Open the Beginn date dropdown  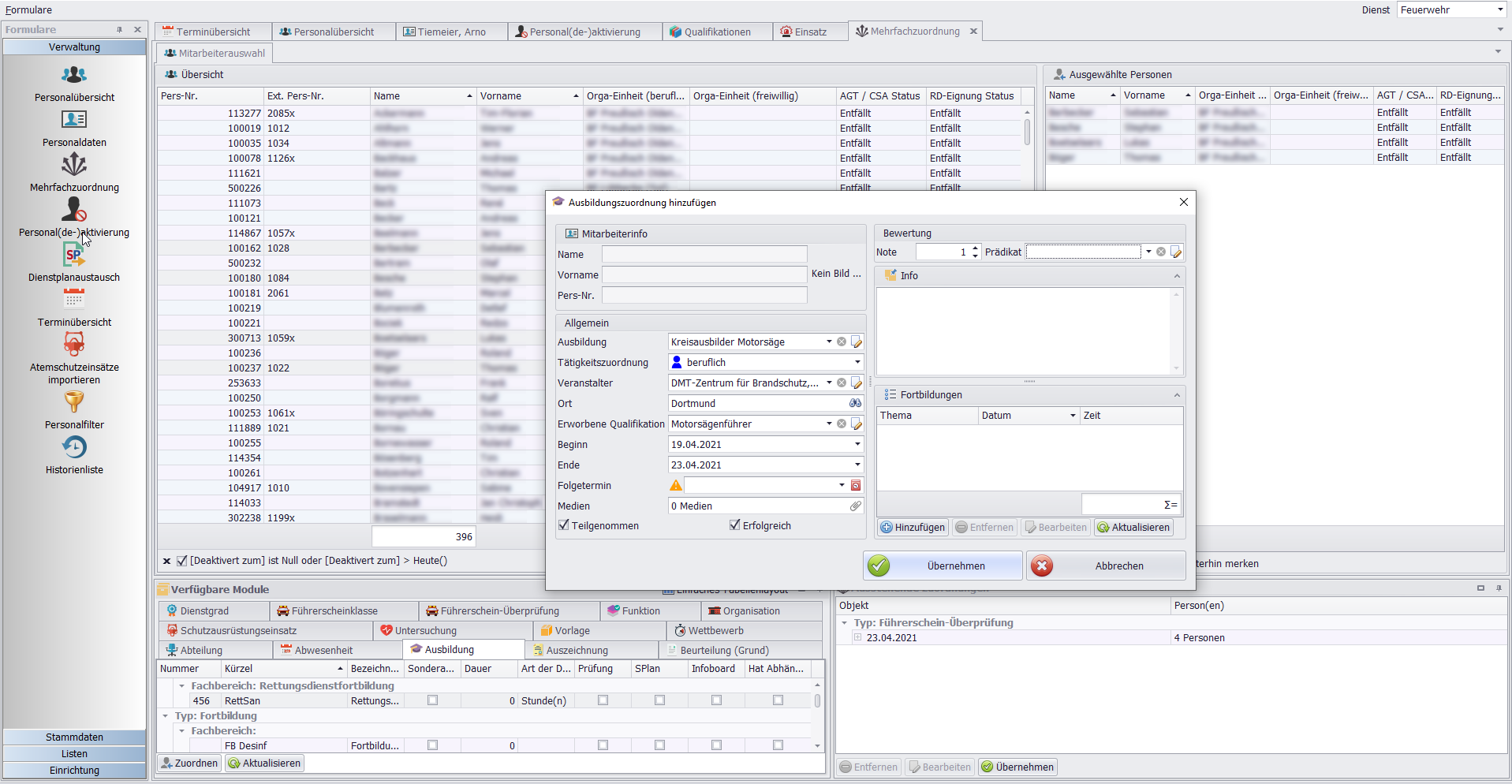point(857,444)
